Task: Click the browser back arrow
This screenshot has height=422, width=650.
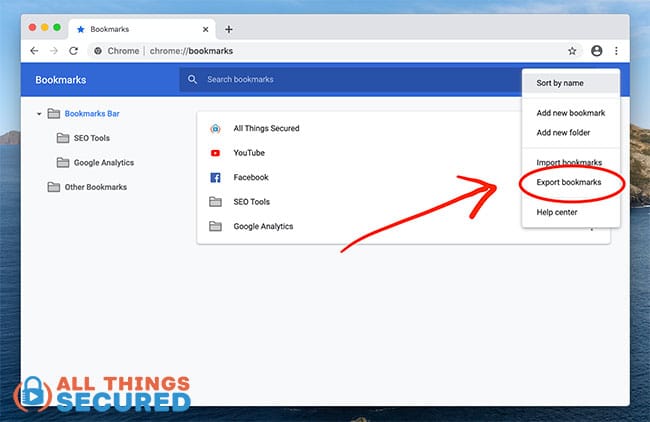Action: click(34, 50)
